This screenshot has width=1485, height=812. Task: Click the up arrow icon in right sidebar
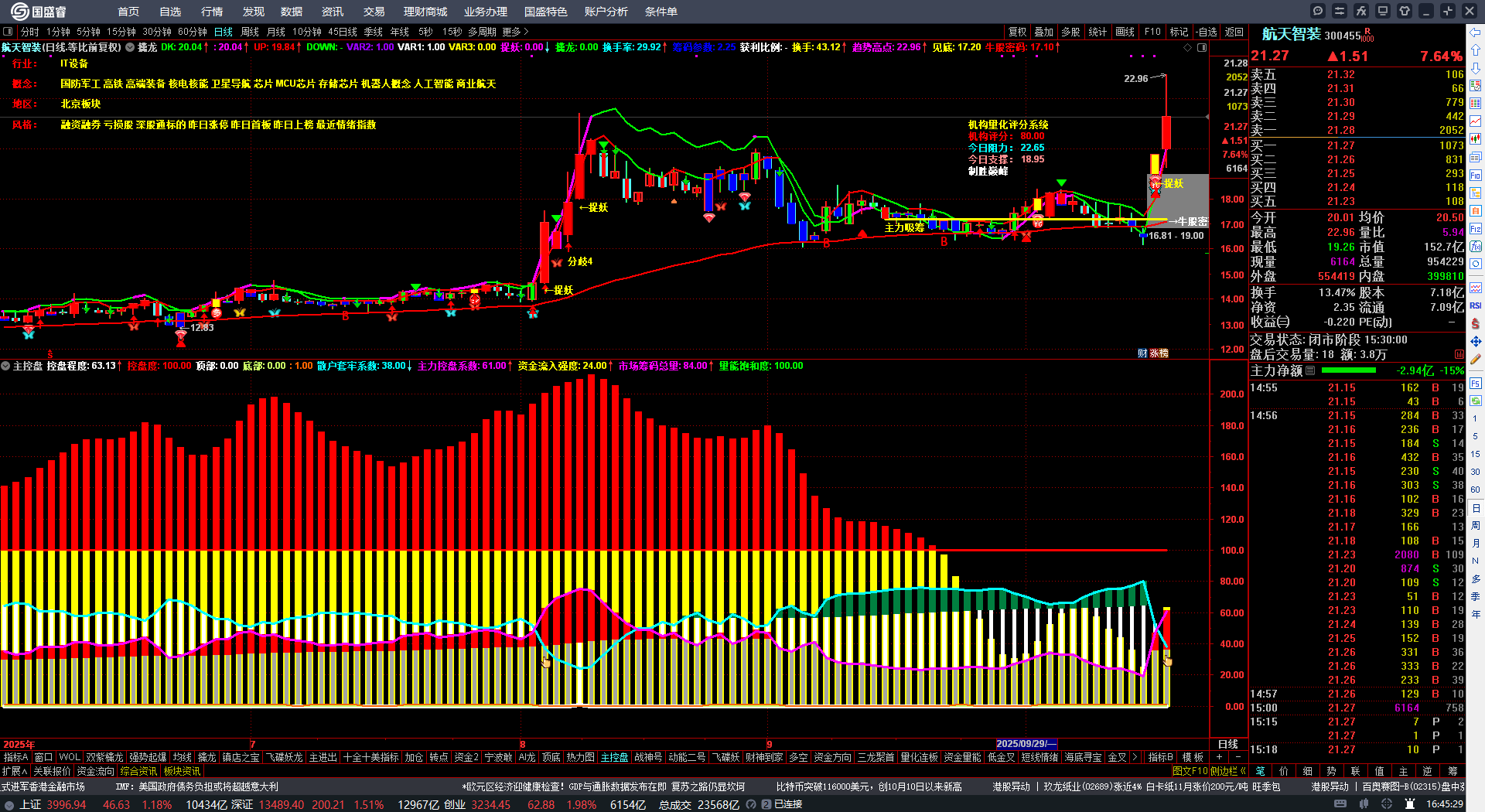pyautogui.click(x=1476, y=49)
